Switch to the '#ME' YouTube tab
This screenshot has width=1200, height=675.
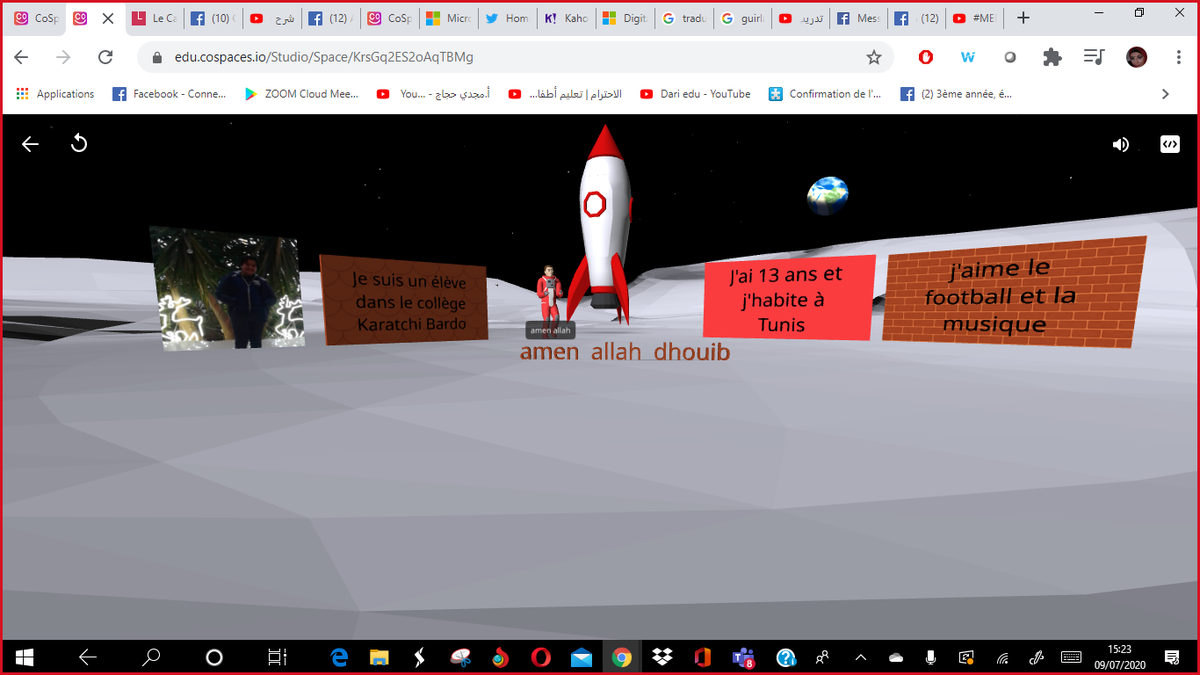click(974, 18)
